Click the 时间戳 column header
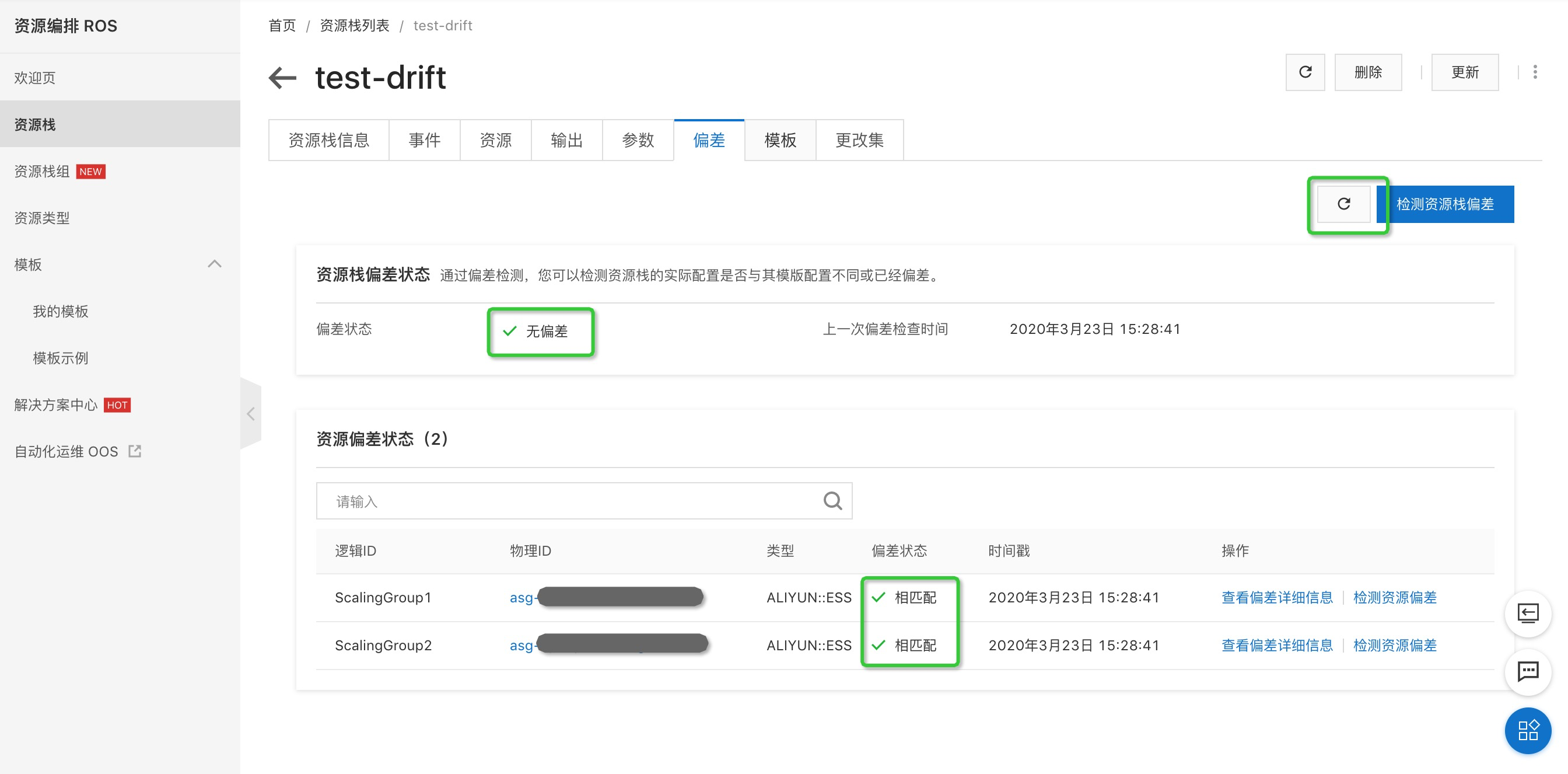Viewport: 1568px width, 774px height. (x=1009, y=550)
